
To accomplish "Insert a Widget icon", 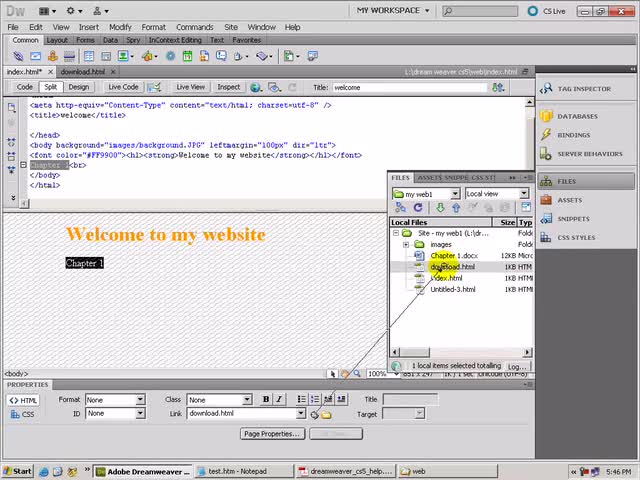I will click(170, 56).
